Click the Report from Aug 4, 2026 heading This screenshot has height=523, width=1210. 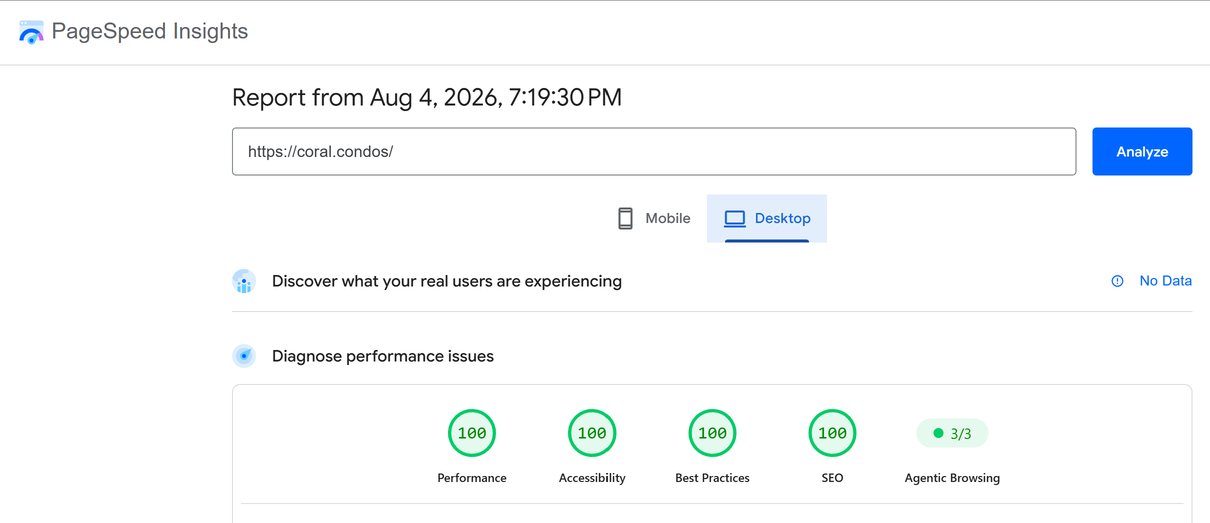click(x=427, y=98)
